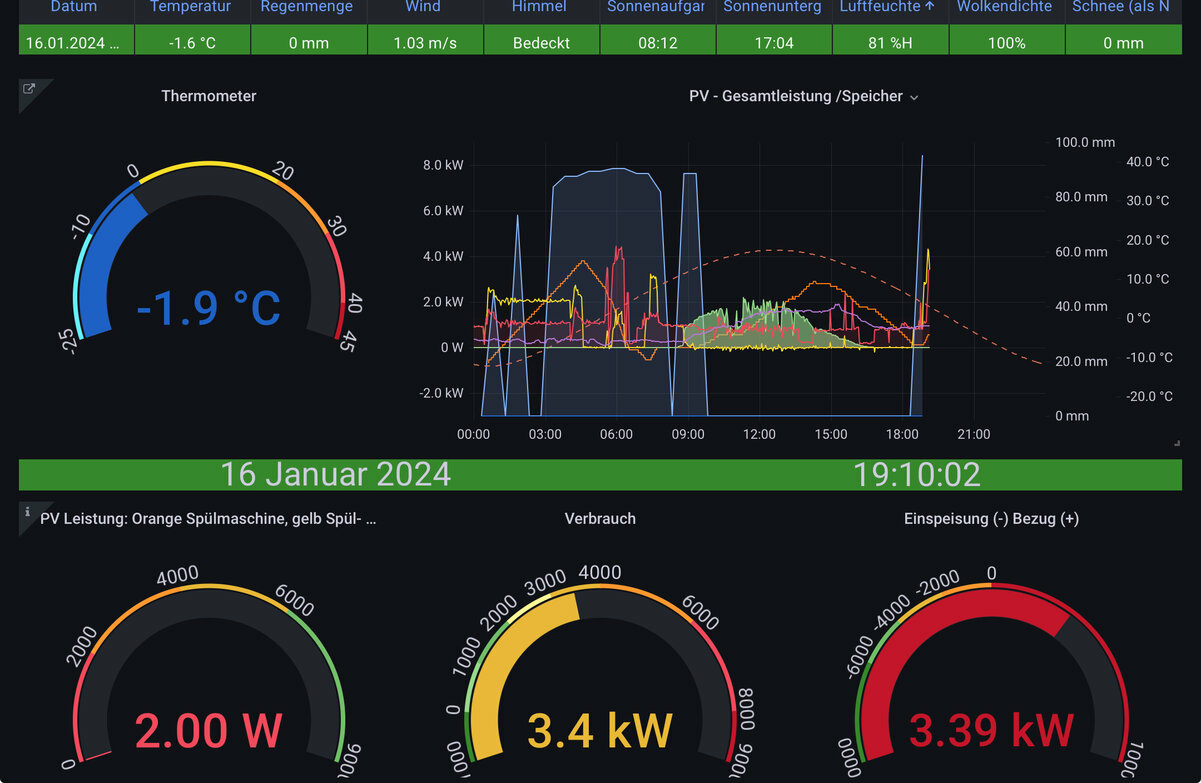
Task: Click the 8.0 kW label on chart y-axis
Action: click(x=444, y=165)
